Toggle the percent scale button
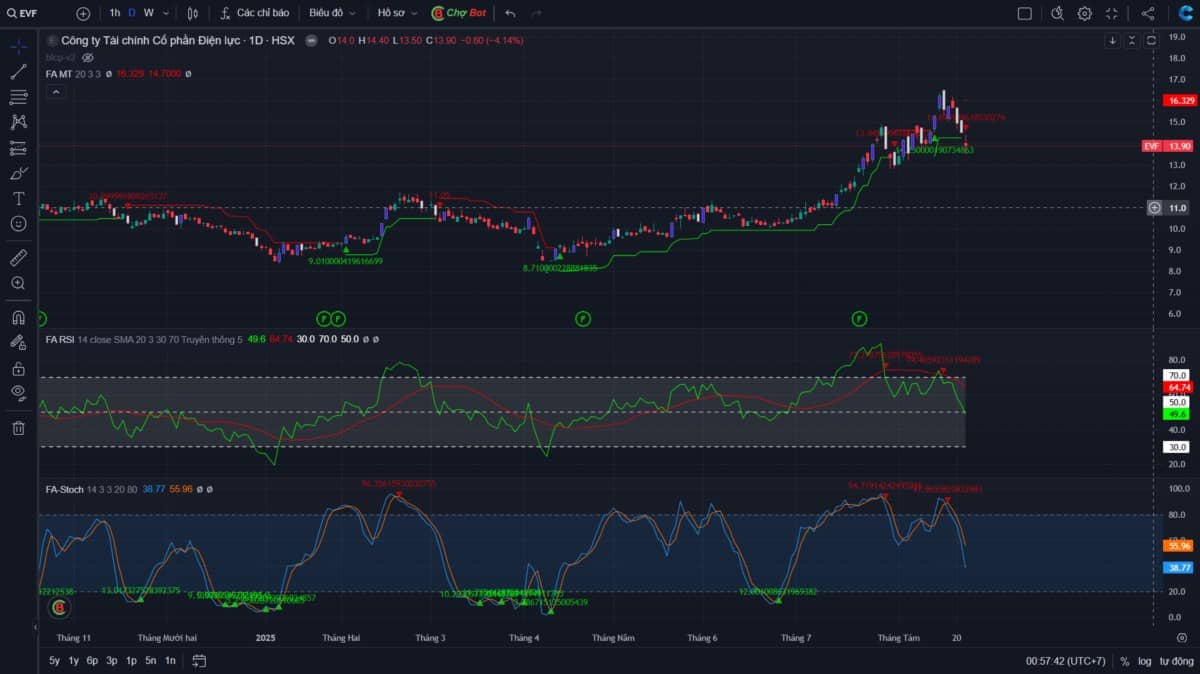Viewport: 1200px width, 674px height. [x=1125, y=661]
